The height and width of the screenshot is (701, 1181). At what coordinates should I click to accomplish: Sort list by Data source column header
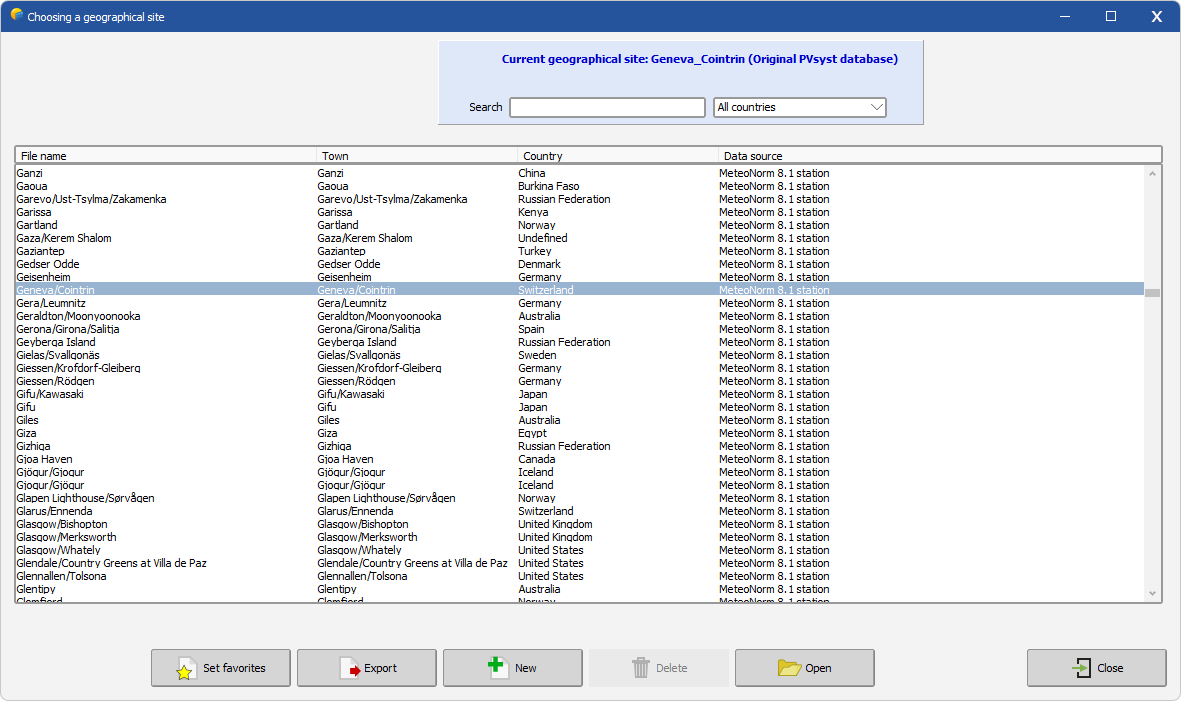pyautogui.click(x=938, y=156)
